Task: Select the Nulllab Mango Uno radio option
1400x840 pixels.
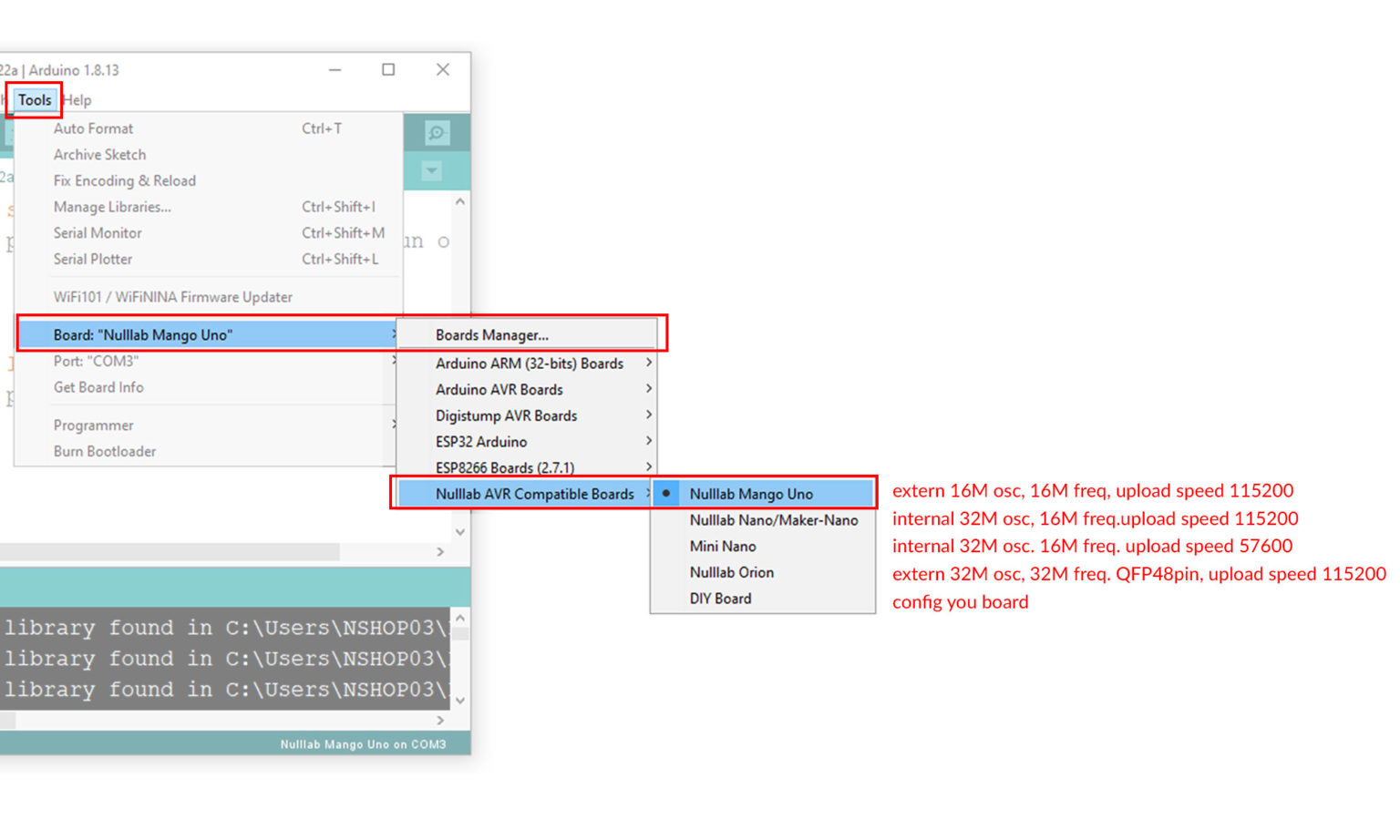Action: (750, 494)
